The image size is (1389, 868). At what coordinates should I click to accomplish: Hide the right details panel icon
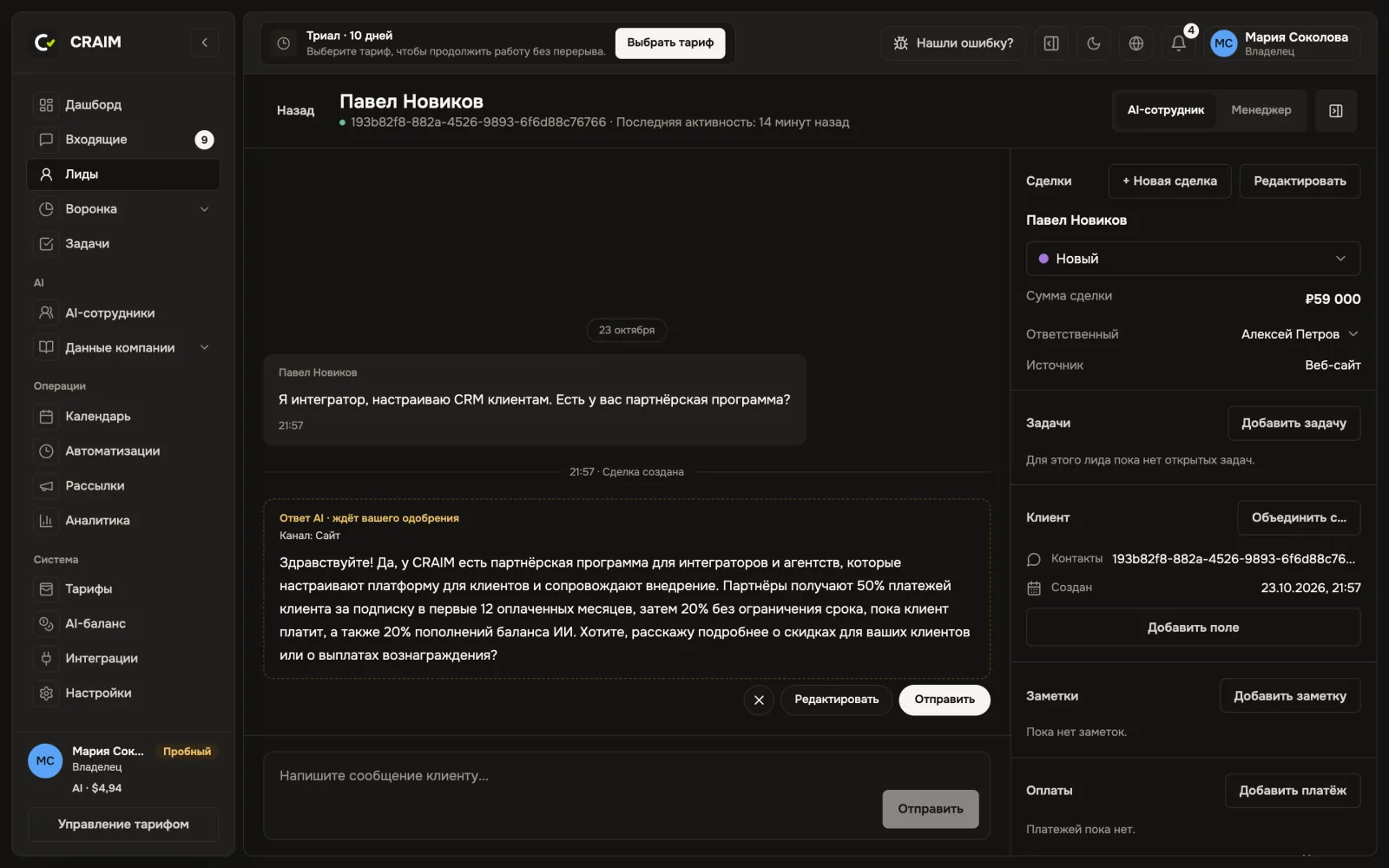click(1336, 110)
